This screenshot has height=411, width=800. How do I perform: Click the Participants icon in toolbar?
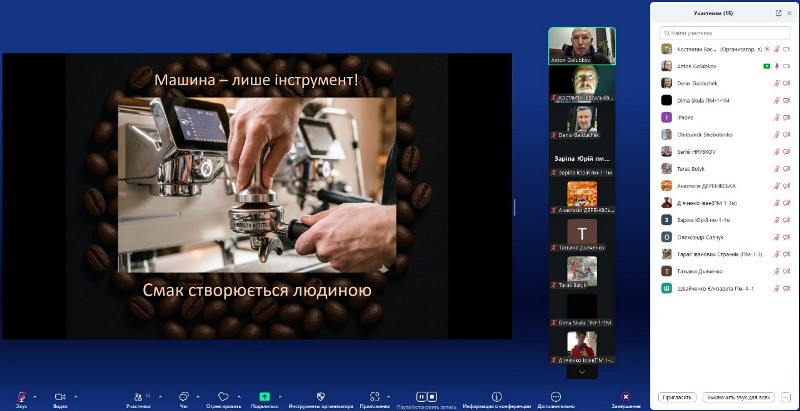(x=138, y=397)
